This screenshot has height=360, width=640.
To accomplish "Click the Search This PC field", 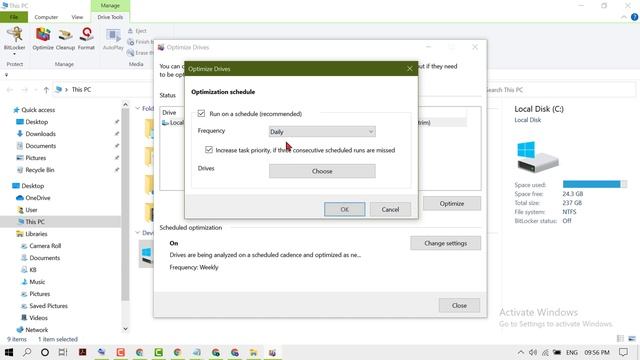I will tap(561, 90).
